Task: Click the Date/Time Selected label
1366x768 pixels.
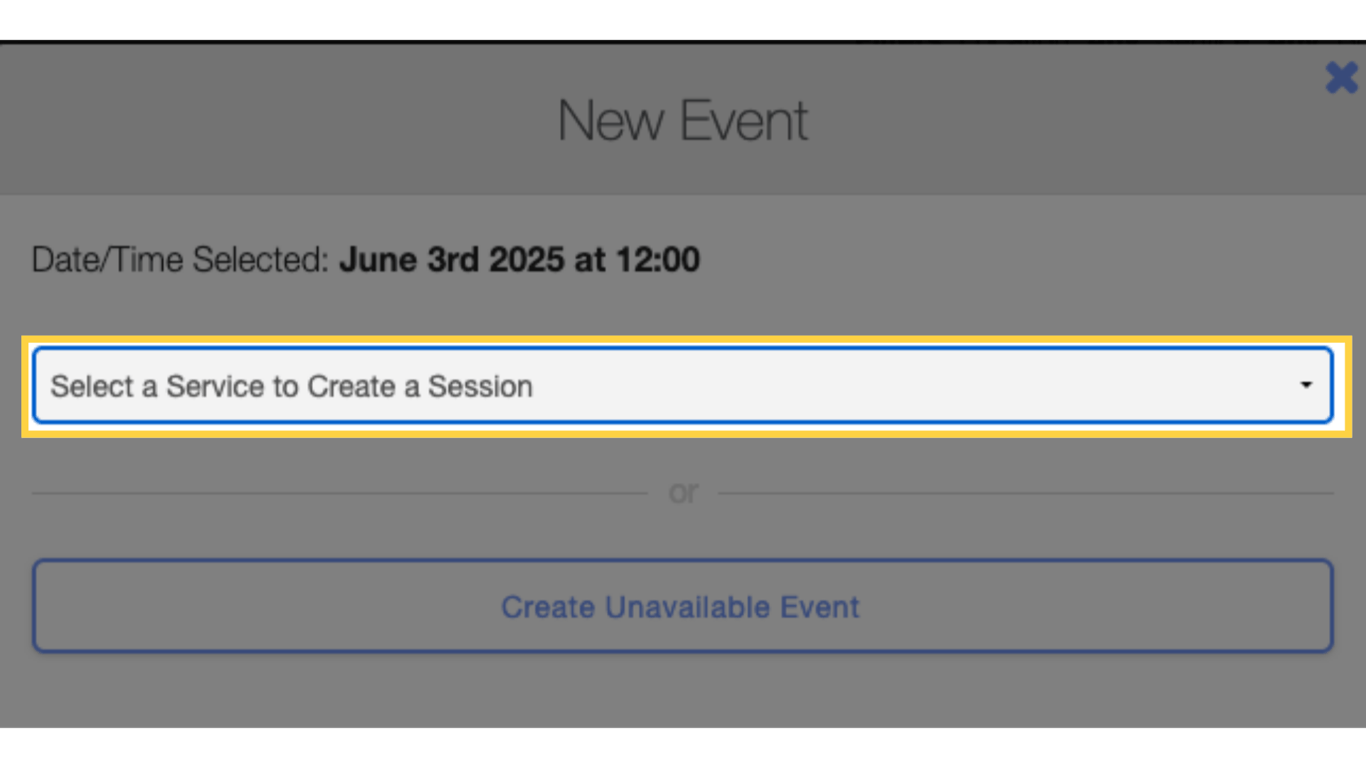Action: pyautogui.click(x=180, y=260)
